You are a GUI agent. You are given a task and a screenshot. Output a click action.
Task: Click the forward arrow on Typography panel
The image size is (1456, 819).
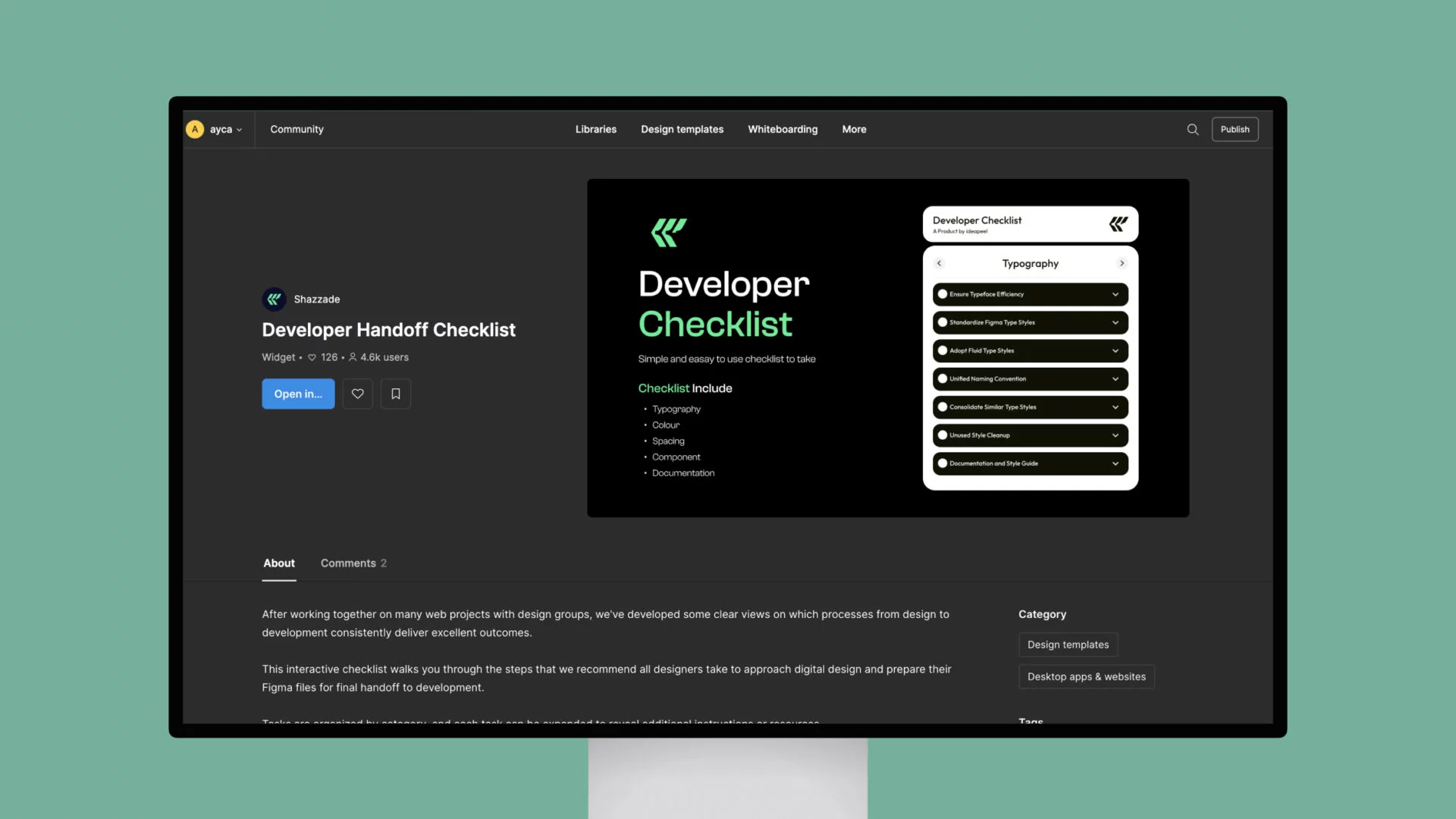coord(1121,263)
